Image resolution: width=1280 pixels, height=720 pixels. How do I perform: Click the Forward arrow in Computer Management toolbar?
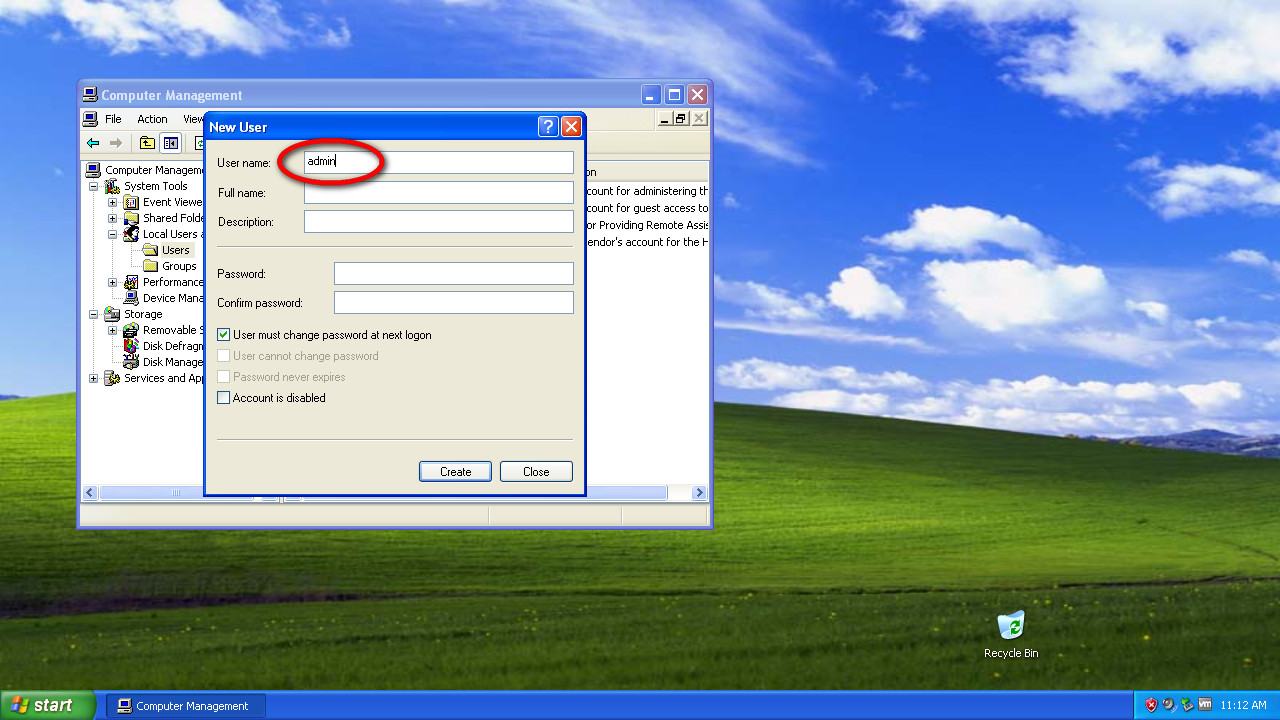point(116,143)
